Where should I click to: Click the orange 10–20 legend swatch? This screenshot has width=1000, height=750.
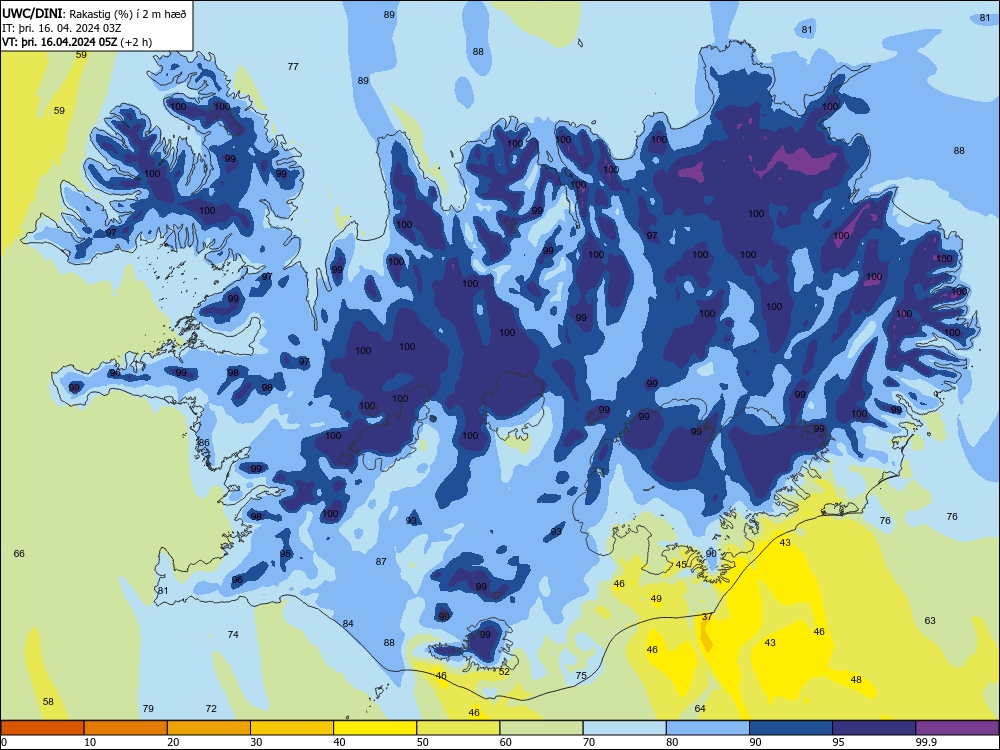[x=126, y=728]
